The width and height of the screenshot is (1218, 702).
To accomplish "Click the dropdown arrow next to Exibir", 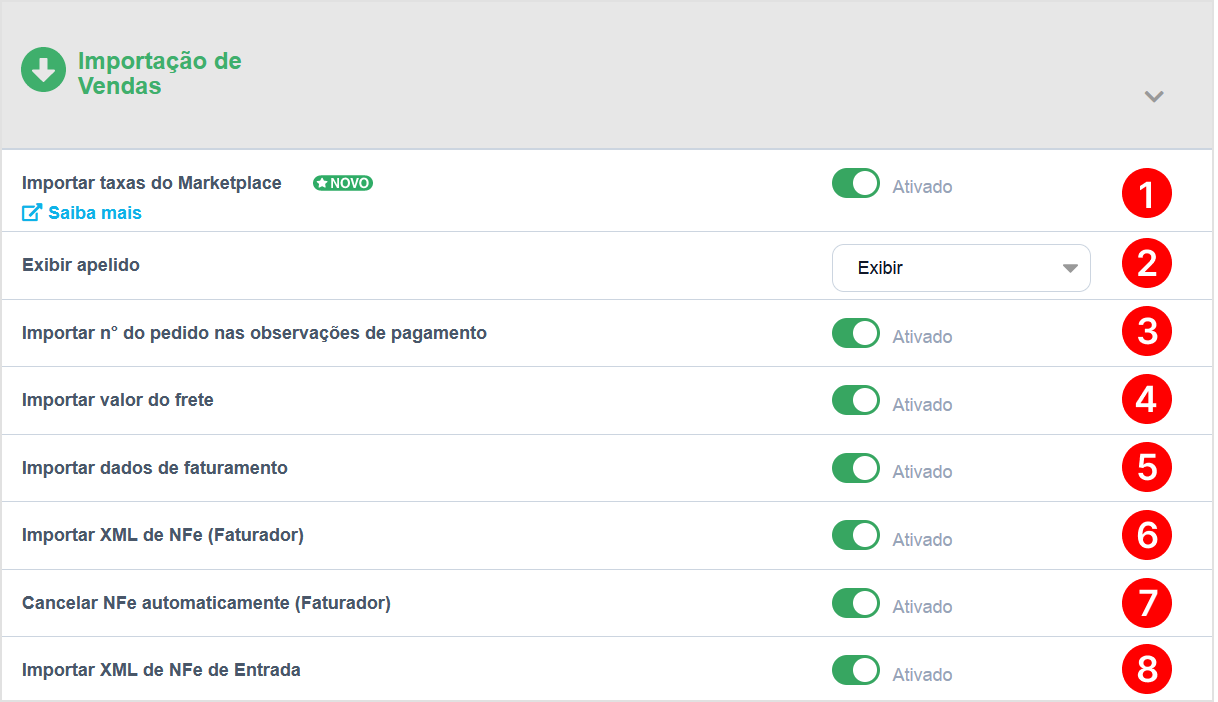I will pos(1069,268).
